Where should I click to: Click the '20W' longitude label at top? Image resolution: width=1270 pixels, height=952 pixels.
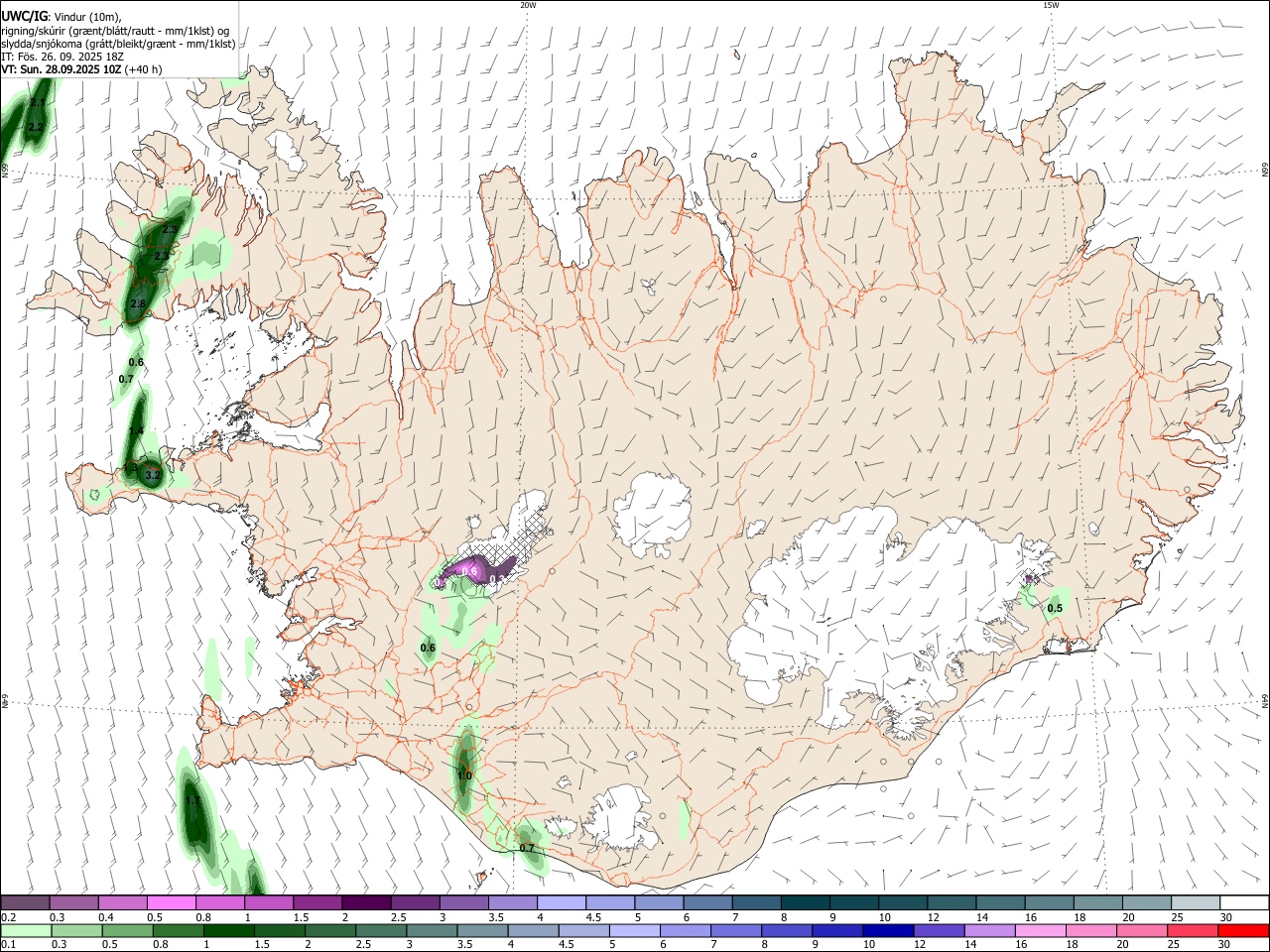click(x=528, y=5)
